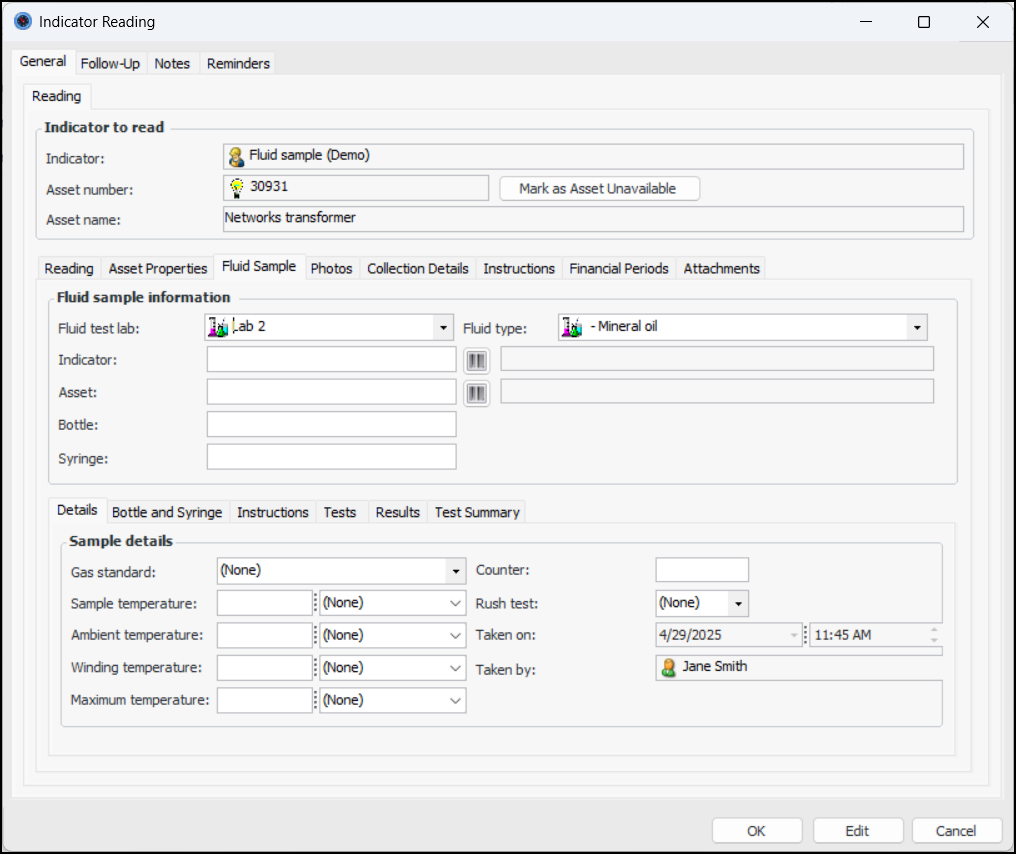Expand the Gas standard dropdown
1016x854 pixels.
[456, 572]
